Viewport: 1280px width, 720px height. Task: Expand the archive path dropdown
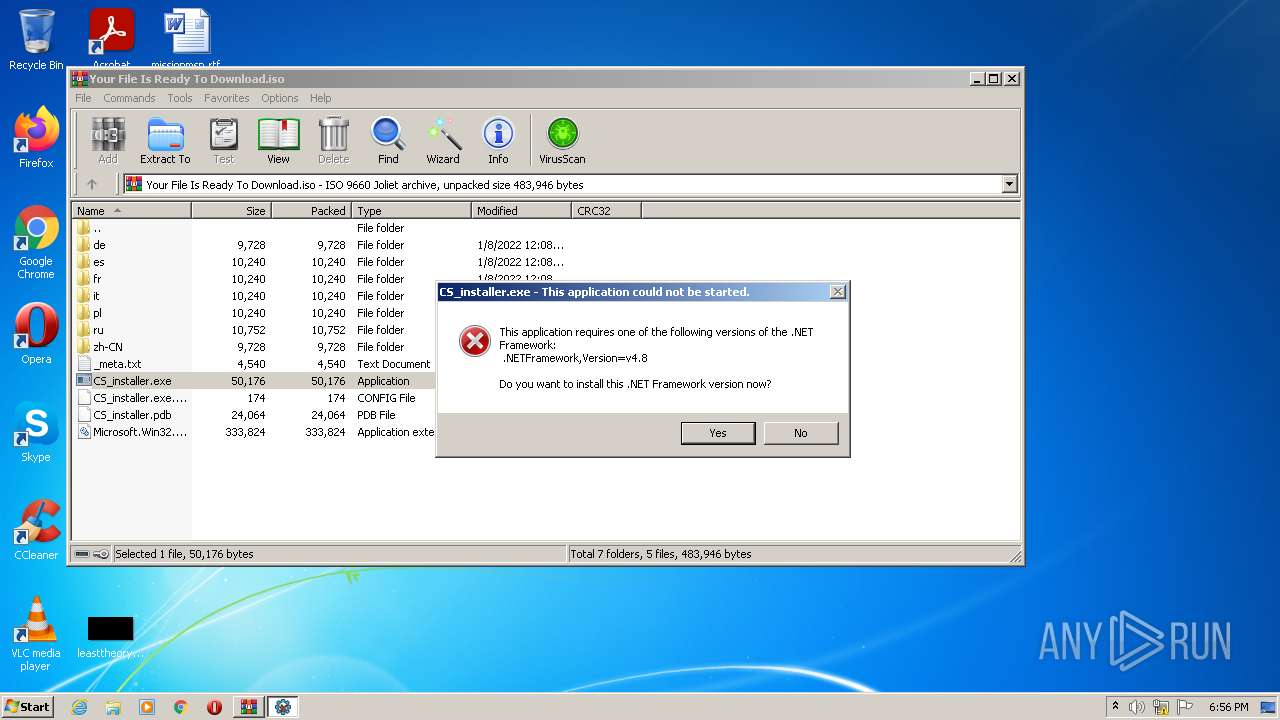click(1009, 184)
